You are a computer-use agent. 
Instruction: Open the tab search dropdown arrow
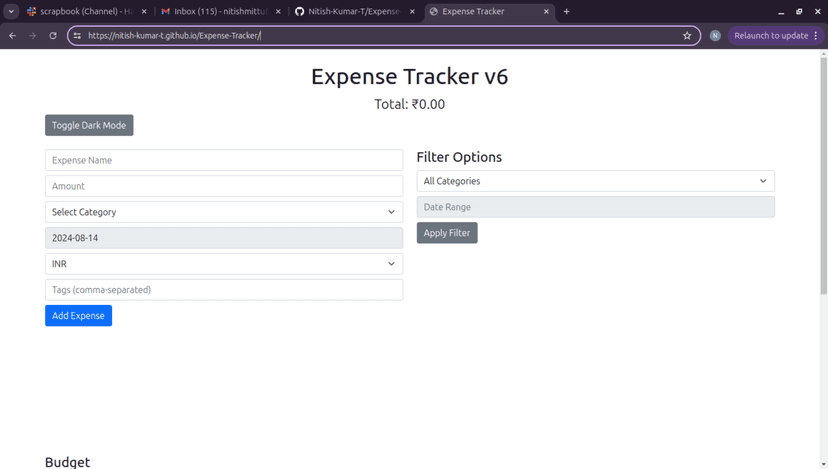(11, 11)
